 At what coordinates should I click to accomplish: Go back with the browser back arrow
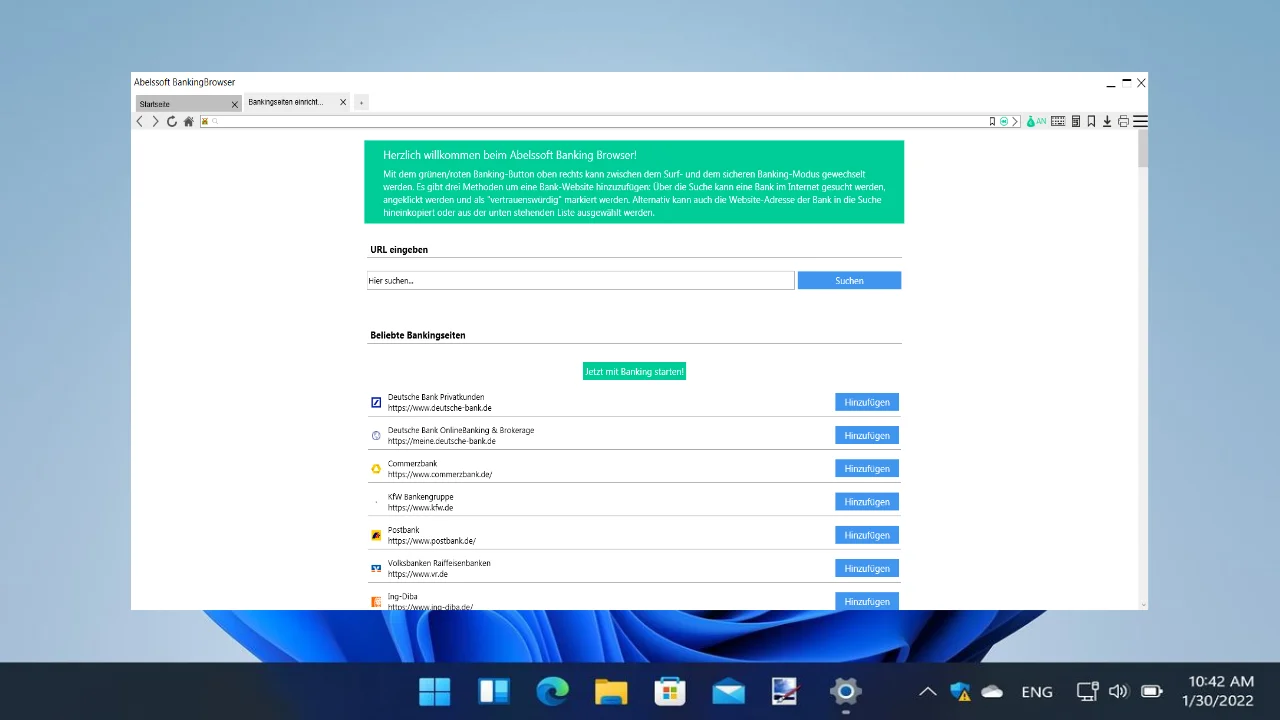click(x=140, y=121)
